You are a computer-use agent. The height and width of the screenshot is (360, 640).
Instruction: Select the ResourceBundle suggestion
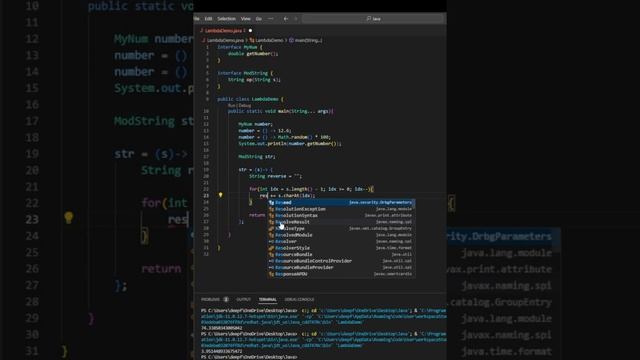(341, 255)
